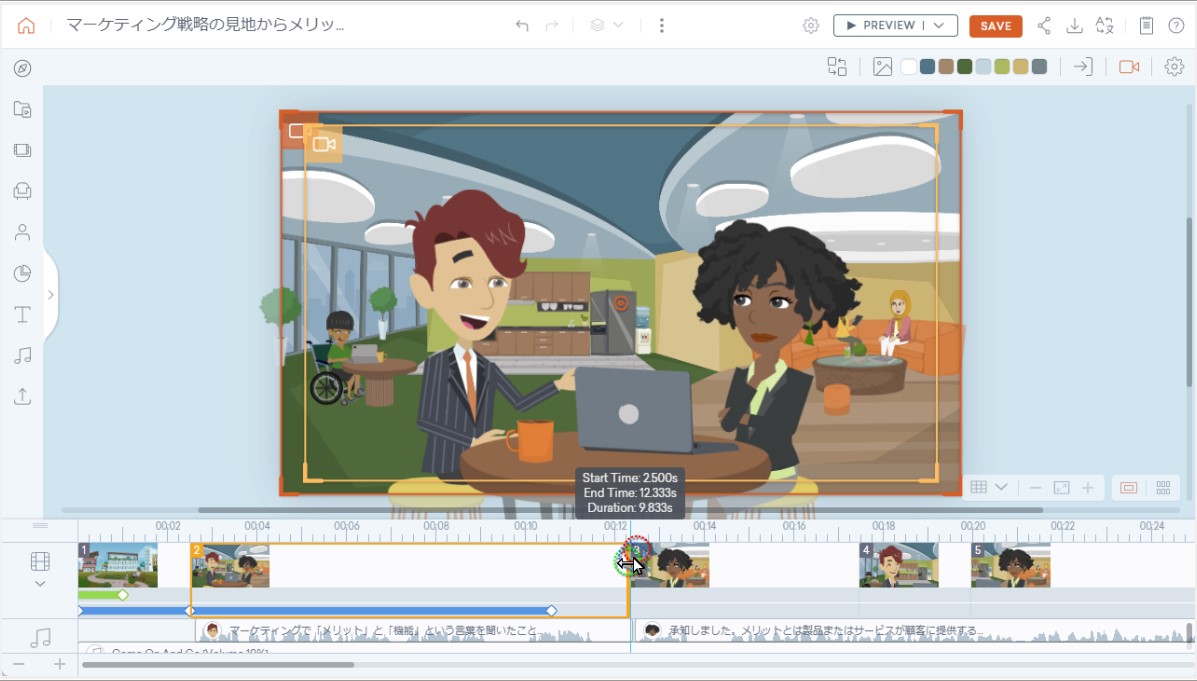
Task: Select the dark green color swatch
Action: coord(964,67)
